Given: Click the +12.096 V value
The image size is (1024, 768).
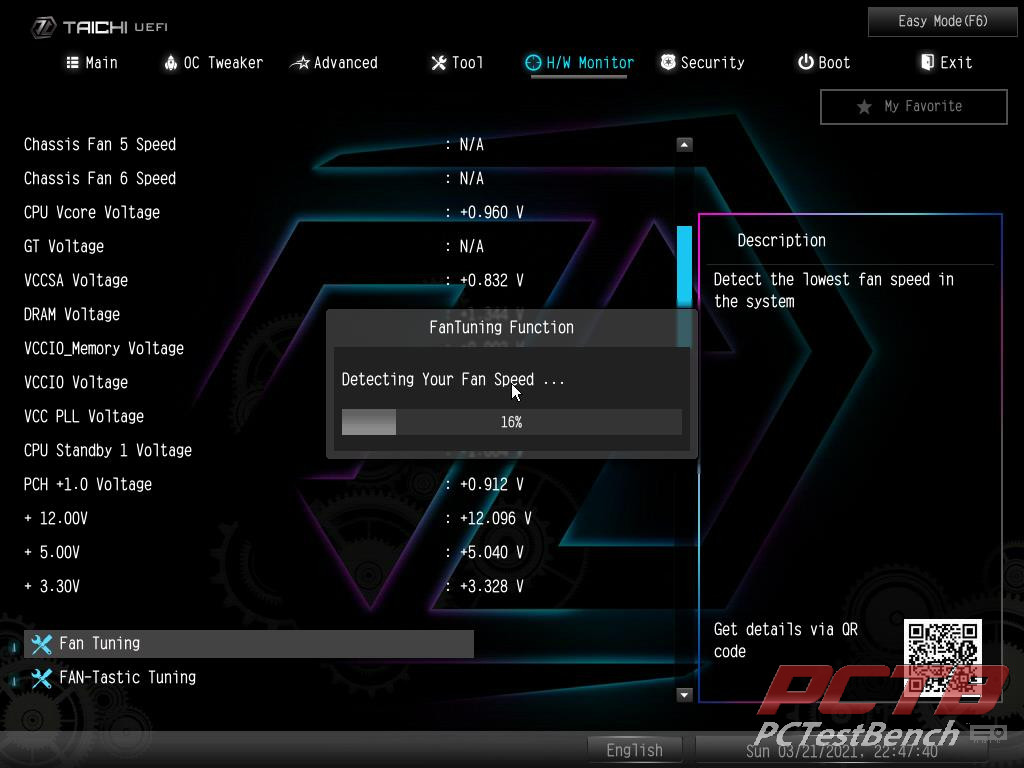Looking at the screenshot, I should tap(496, 518).
